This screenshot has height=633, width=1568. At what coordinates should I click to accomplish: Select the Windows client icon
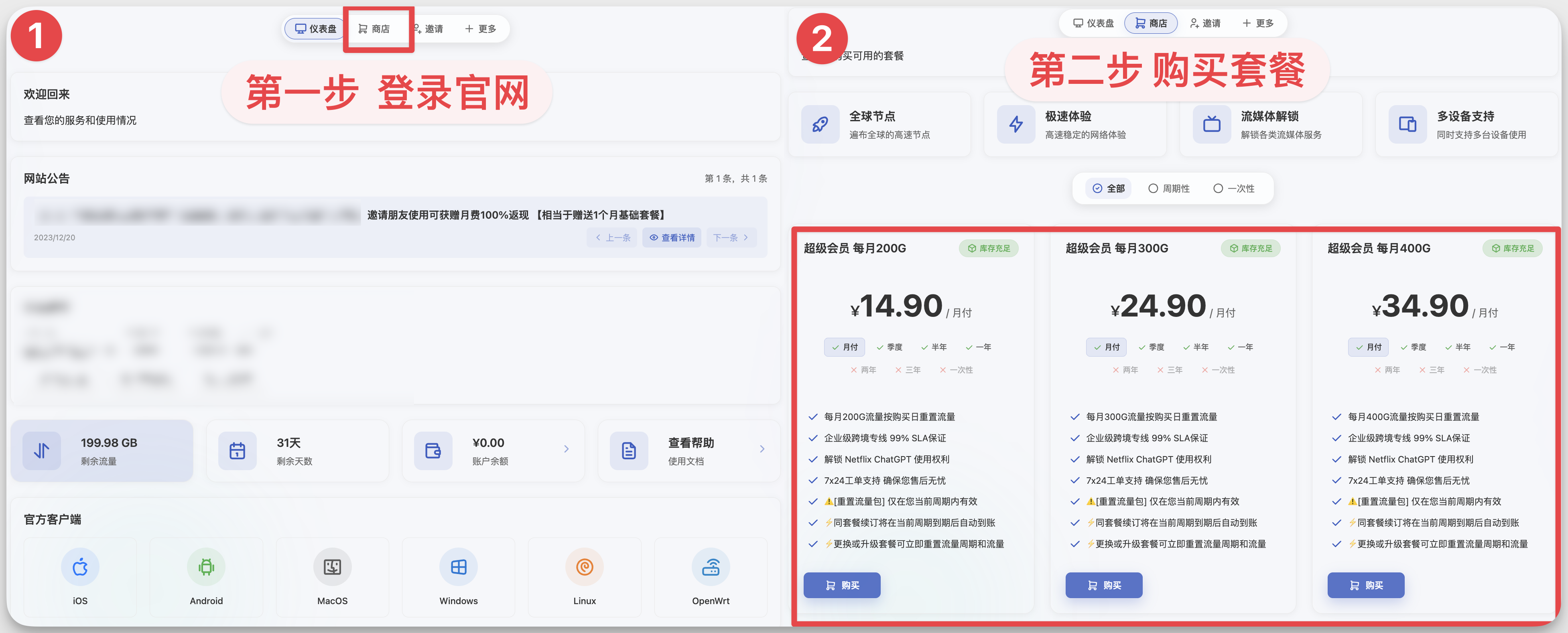458,567
